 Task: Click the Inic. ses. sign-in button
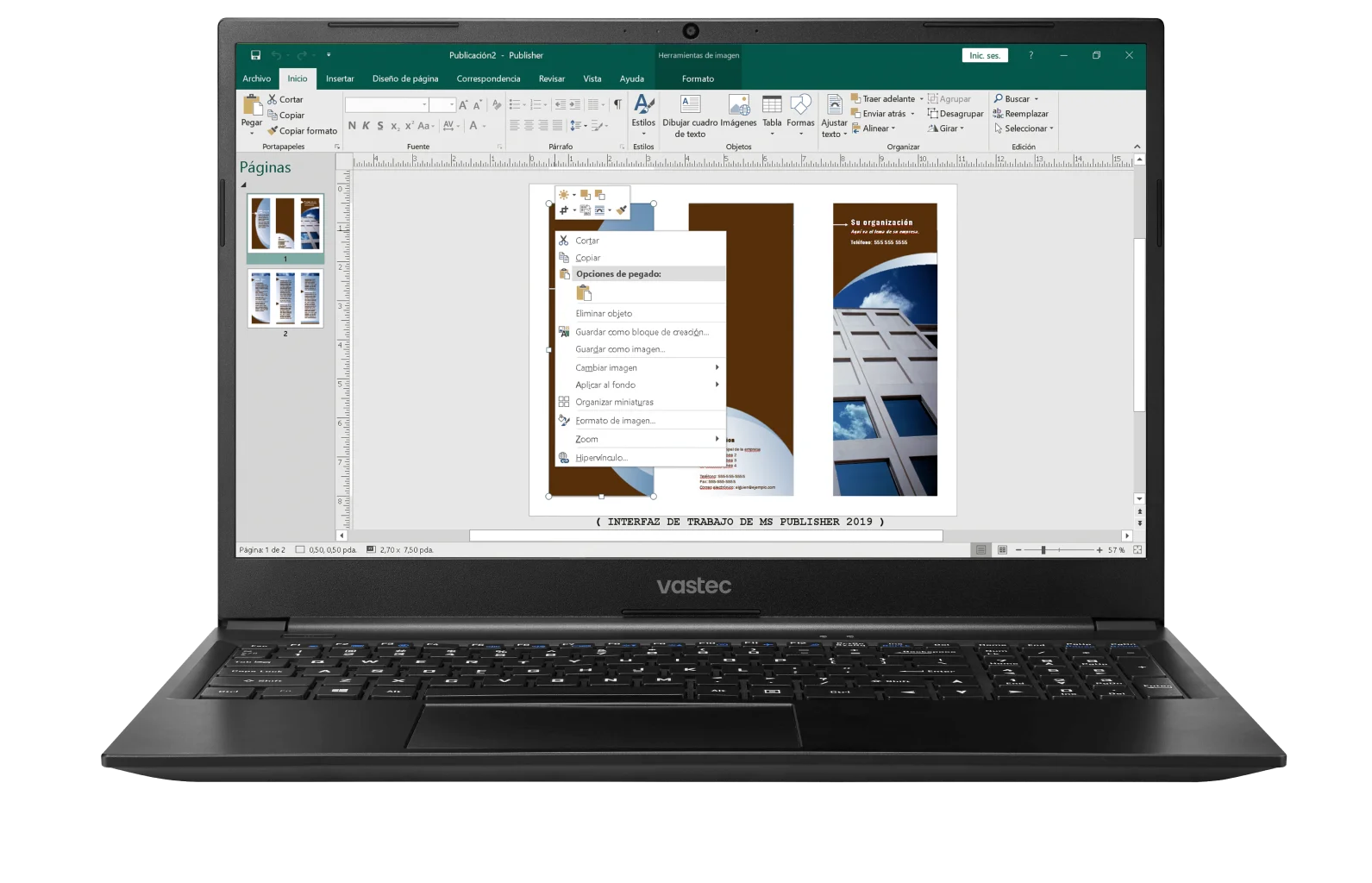(x=984, y=55)
